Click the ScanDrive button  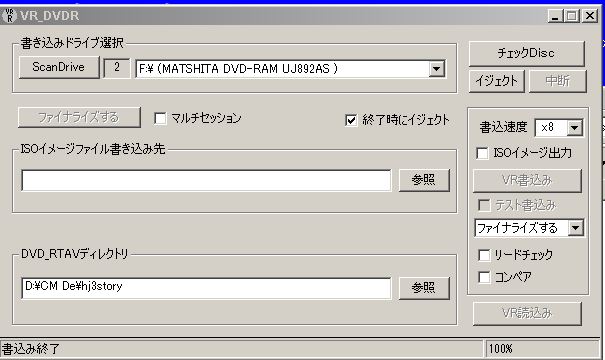click(59, 67)
